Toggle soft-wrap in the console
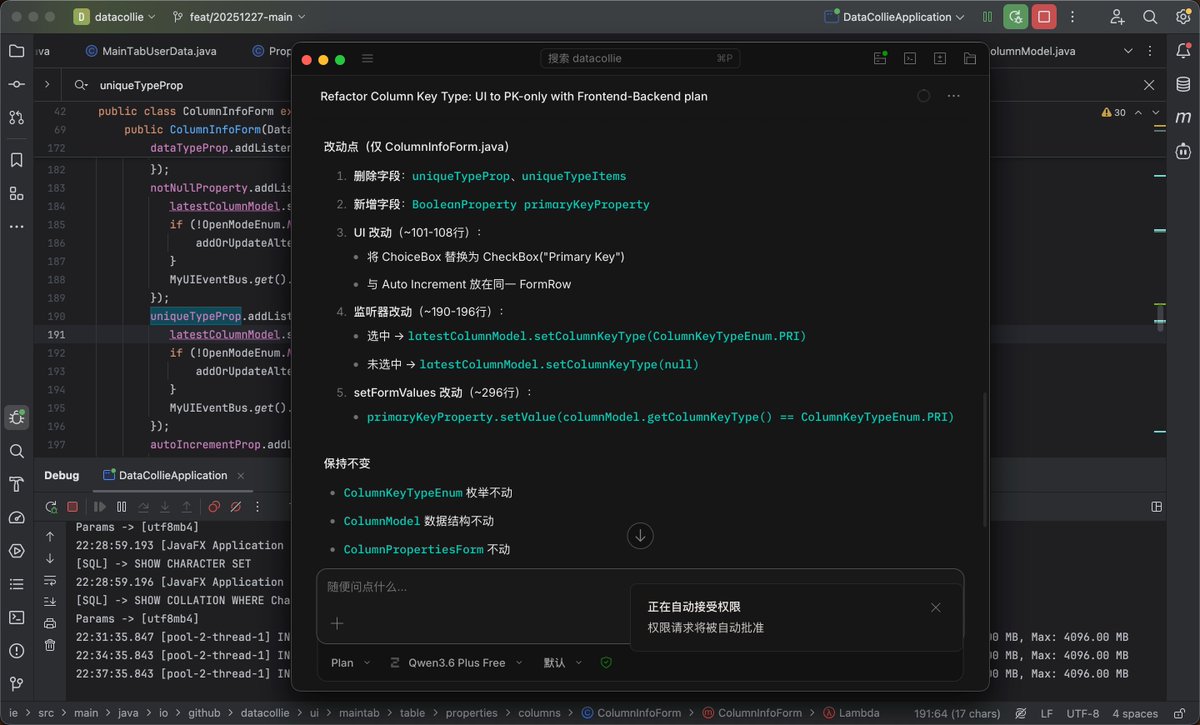The height and width of the screenshot is (725, 1200). click(50, 580)
